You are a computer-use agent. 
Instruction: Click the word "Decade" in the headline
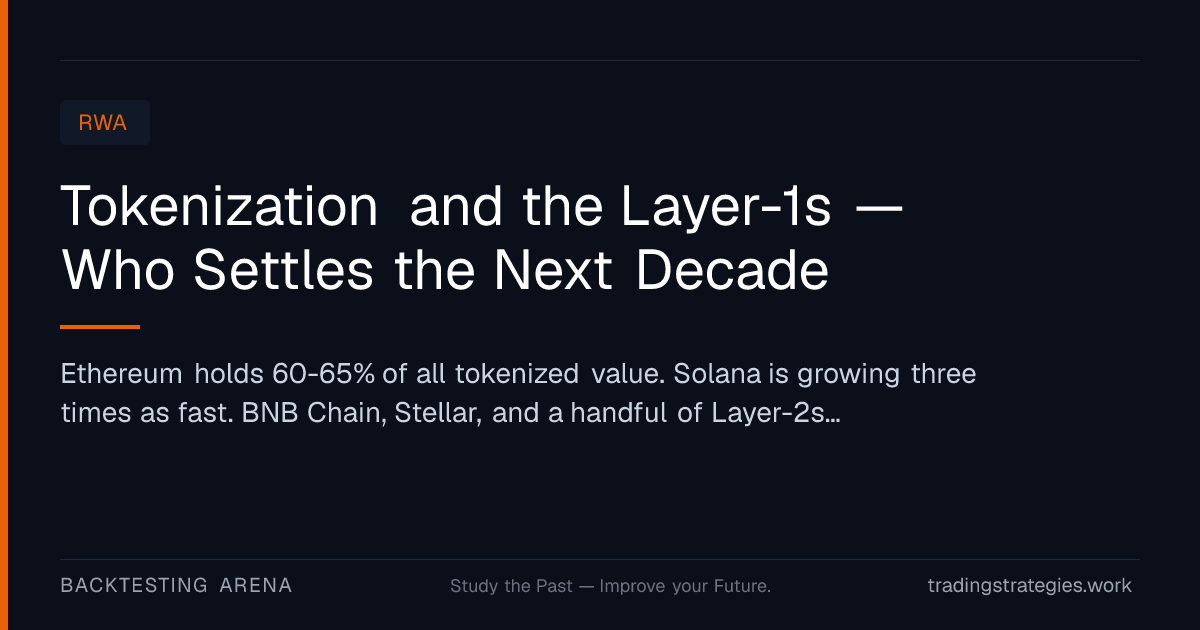click(x=733, y=270)
